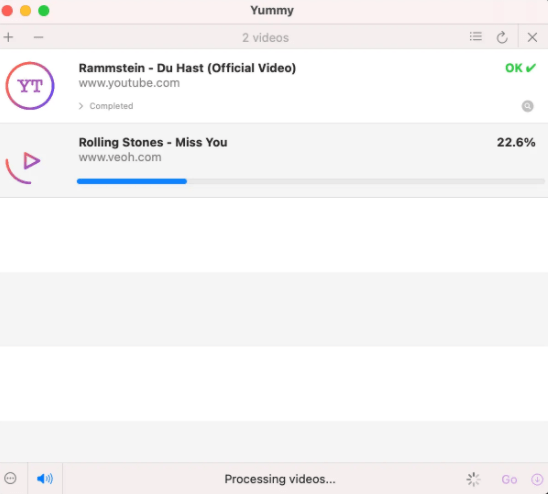The height and width of the screenshot is (494, 548).
Task: Click the www.veoh.com source text
Action: coord(120,157)
